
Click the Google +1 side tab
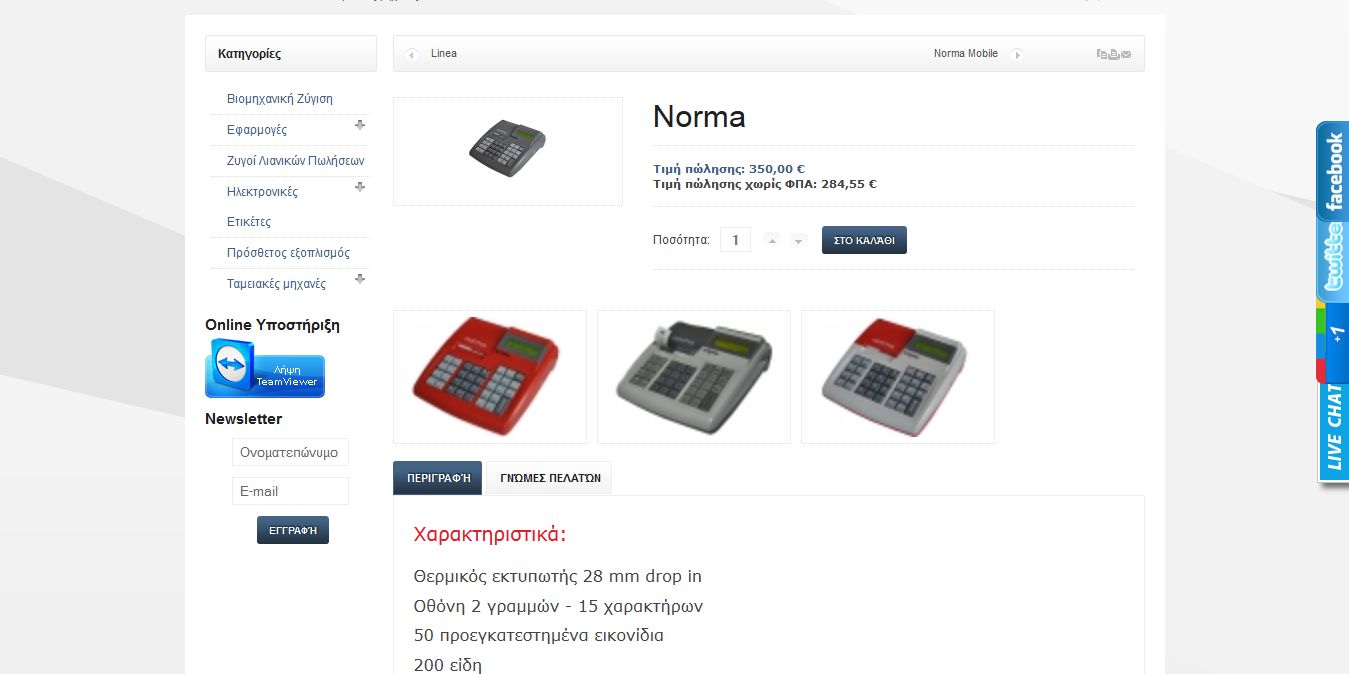[x=1332, y=343]
